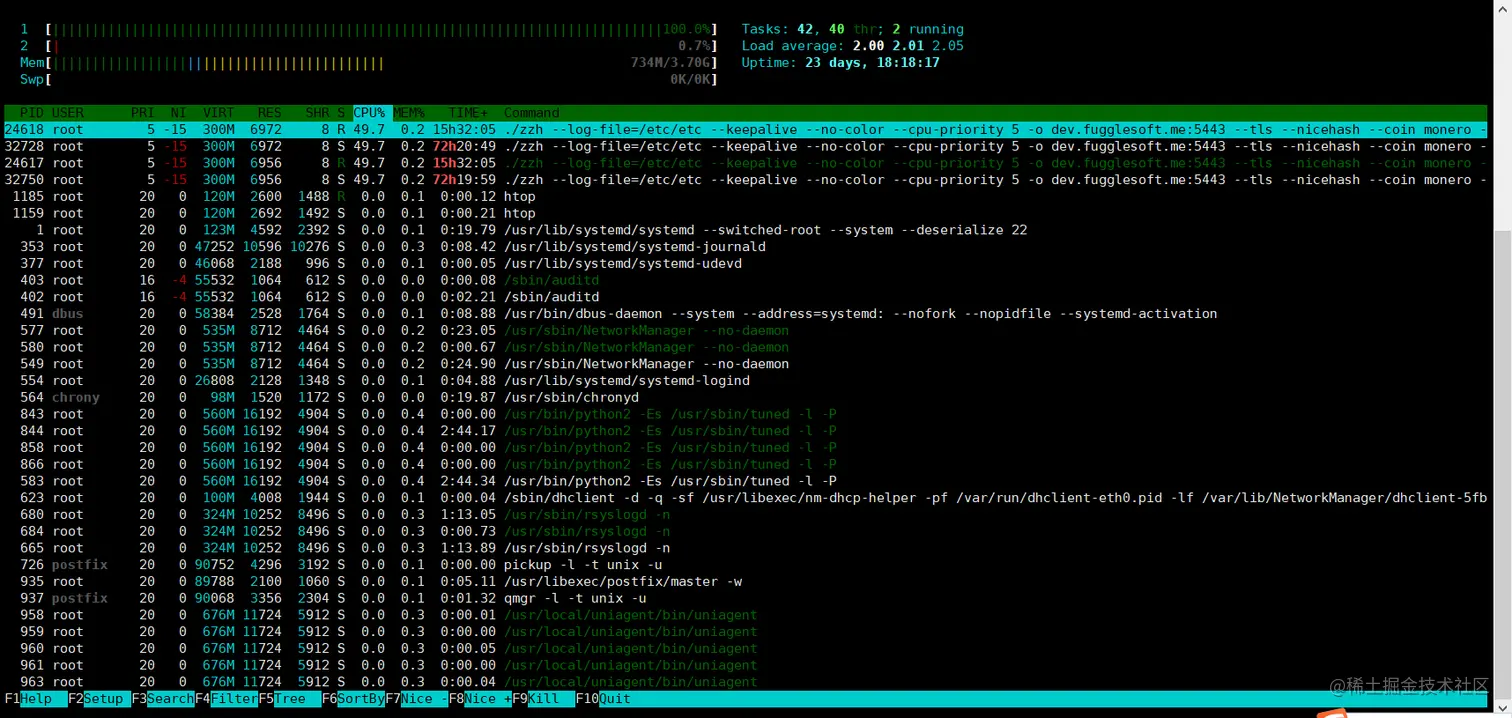Select htop process row PID 1185

point(746,197)
